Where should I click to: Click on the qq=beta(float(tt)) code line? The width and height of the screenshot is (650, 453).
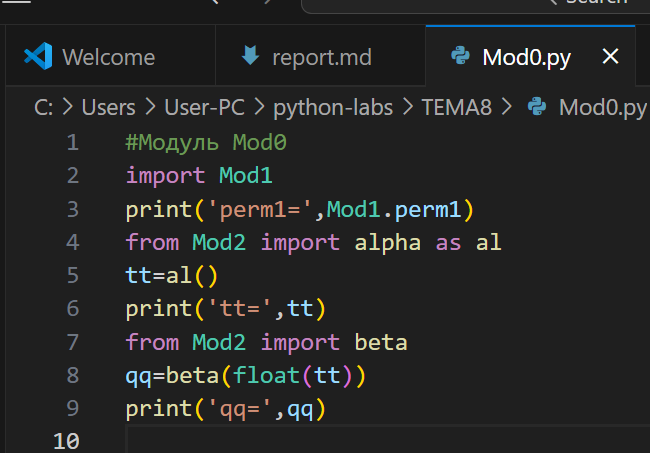(246, 376)
